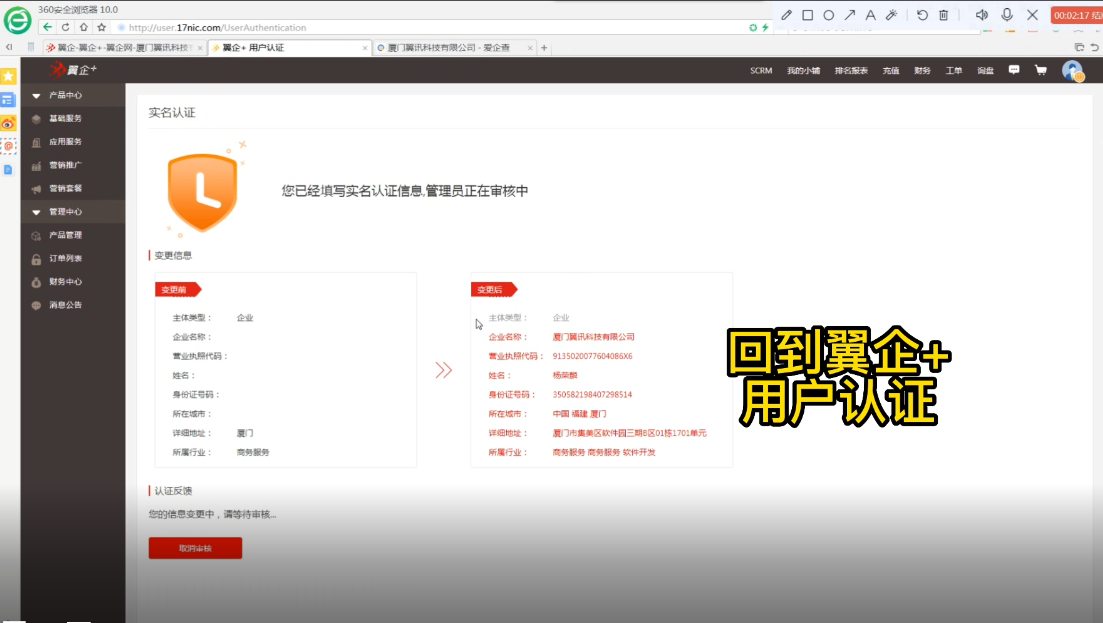Click the 认证反馈 section heading

[173, 491]
